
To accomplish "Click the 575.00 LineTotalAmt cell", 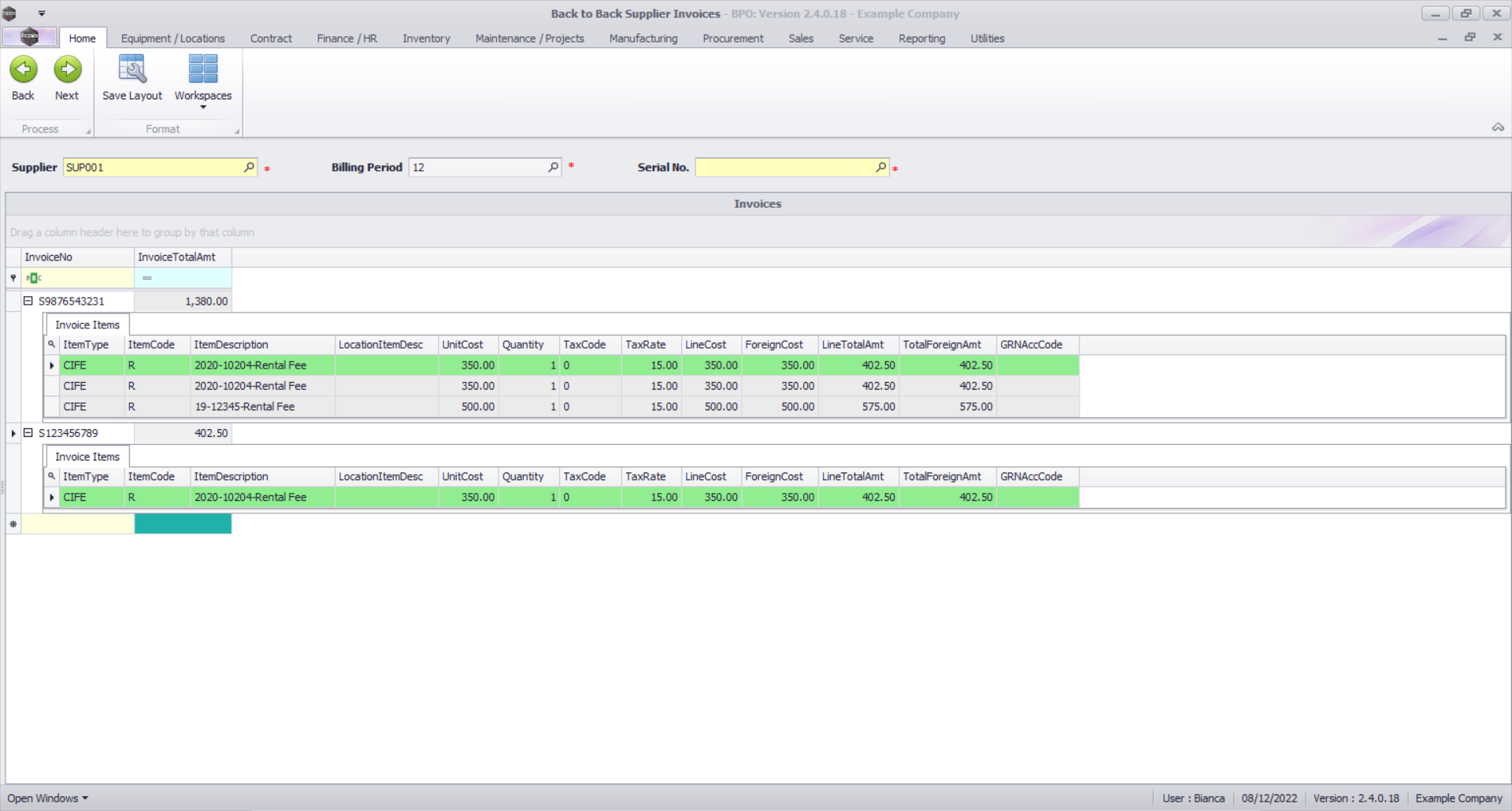I will 858,406.
